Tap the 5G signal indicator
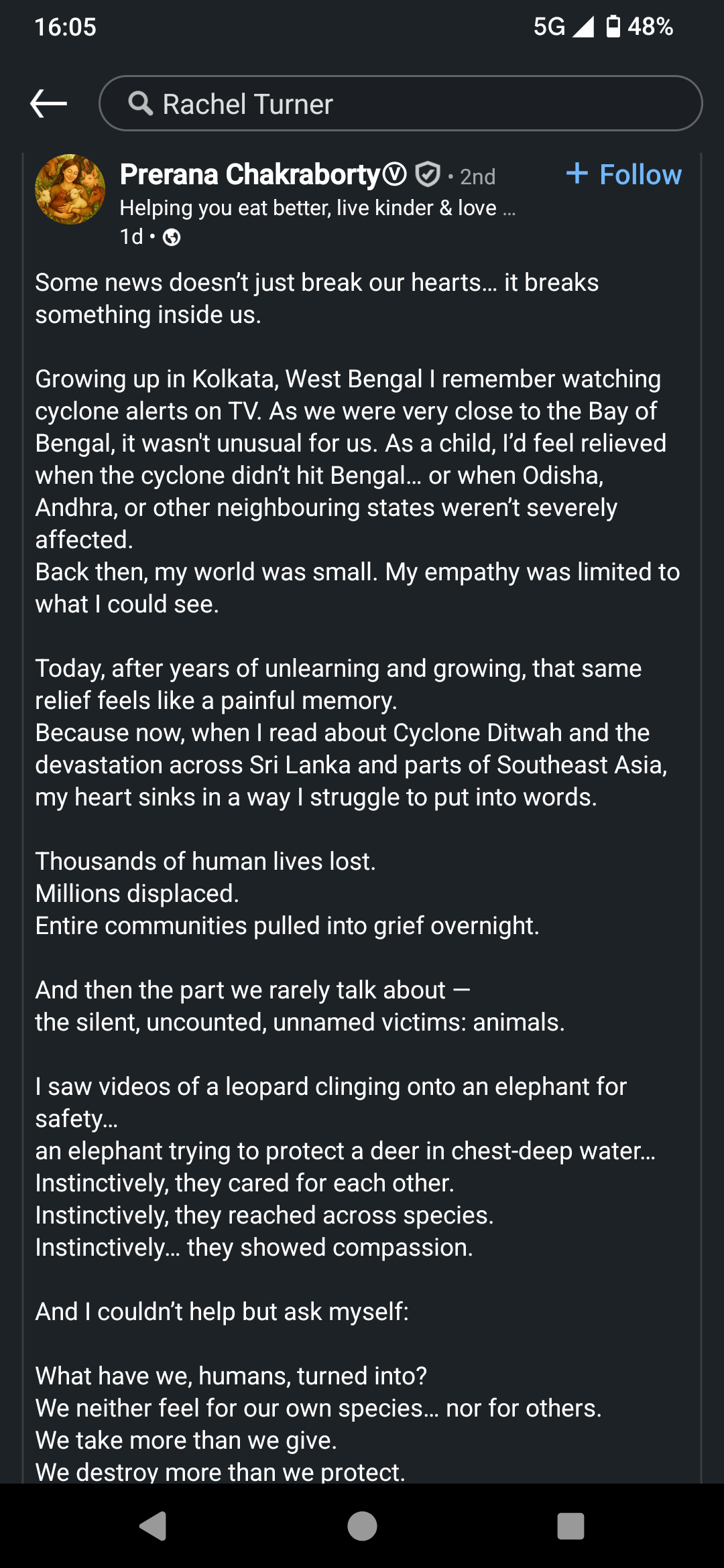Image resolution: width=724 pixels, height=1568 pixels. [550, 27]
